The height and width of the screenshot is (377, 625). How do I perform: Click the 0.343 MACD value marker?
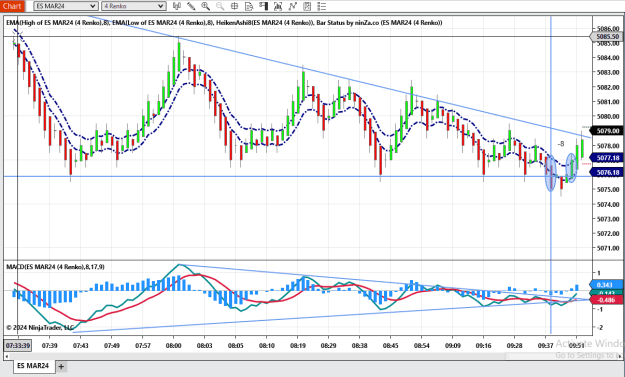coord(606,285)
